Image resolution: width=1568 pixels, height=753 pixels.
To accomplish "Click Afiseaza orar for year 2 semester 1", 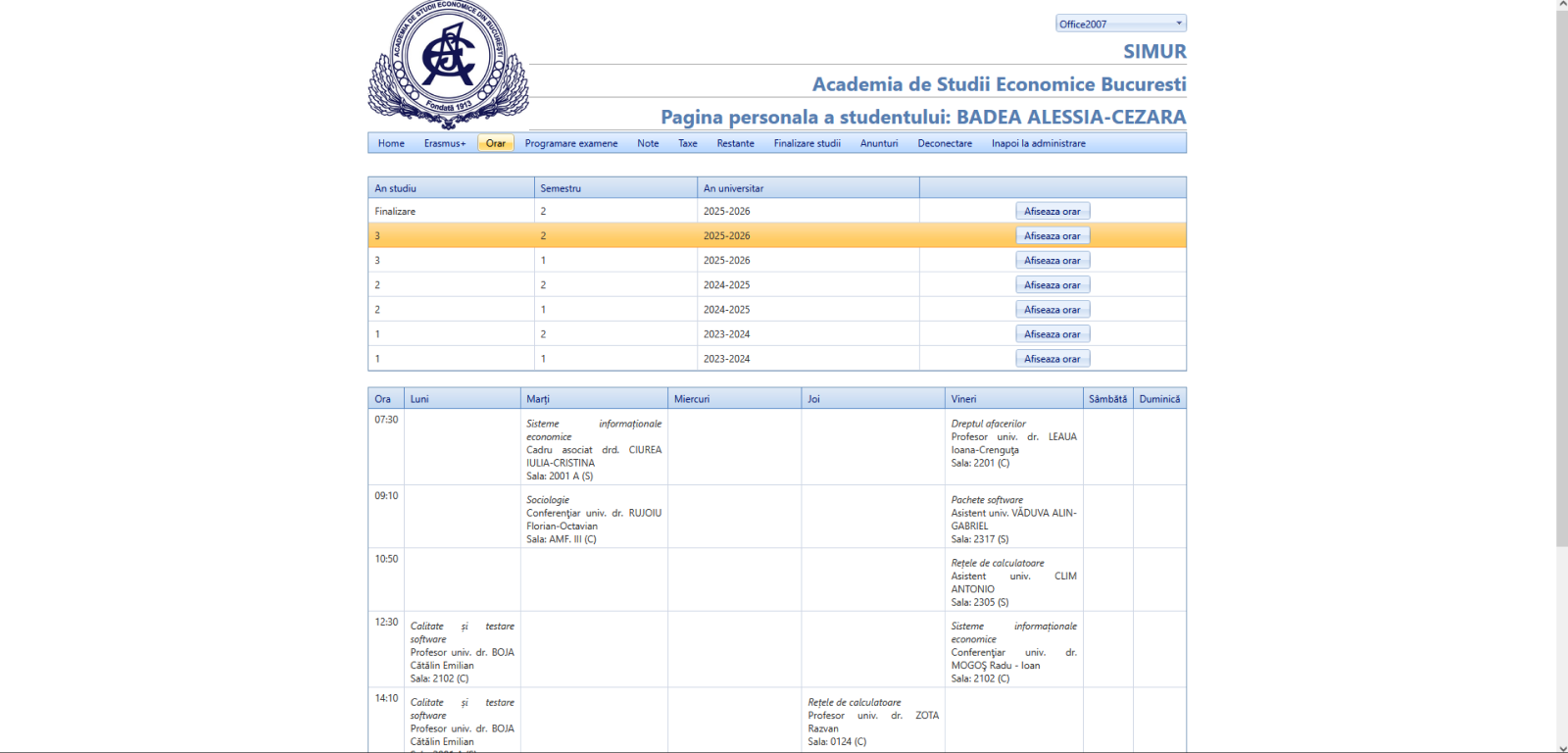I will click(x=1053, y=309).
